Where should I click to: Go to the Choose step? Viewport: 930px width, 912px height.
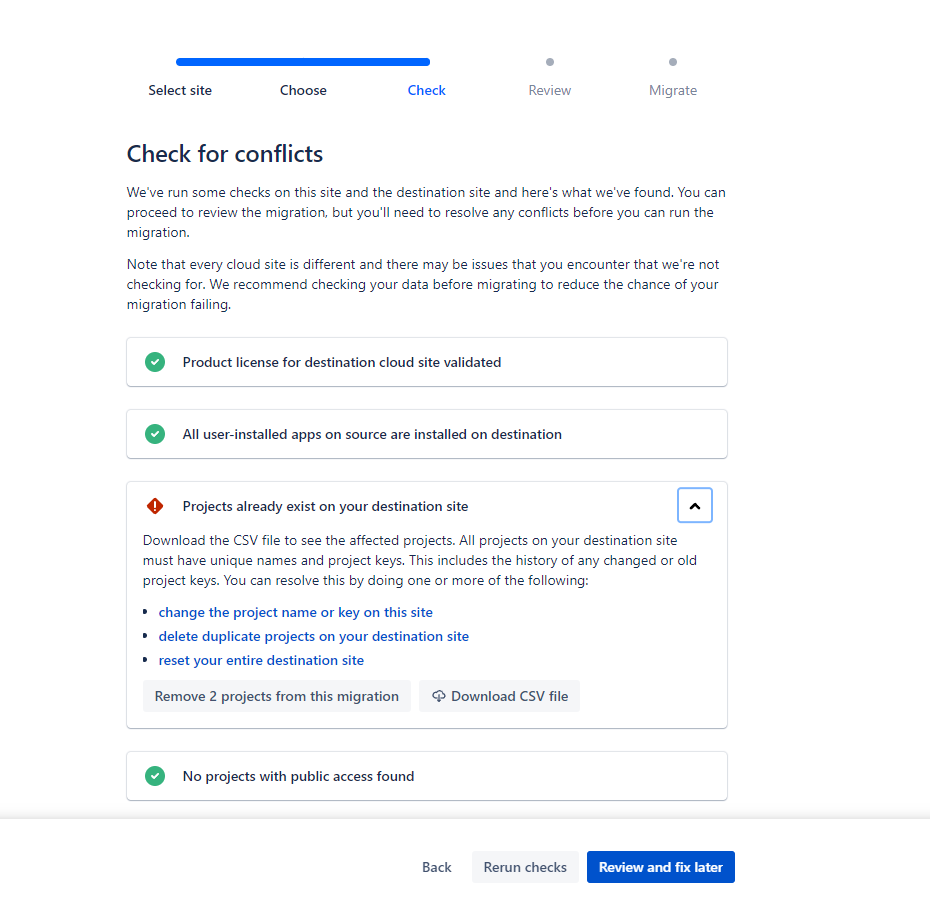tap(303, 90)
